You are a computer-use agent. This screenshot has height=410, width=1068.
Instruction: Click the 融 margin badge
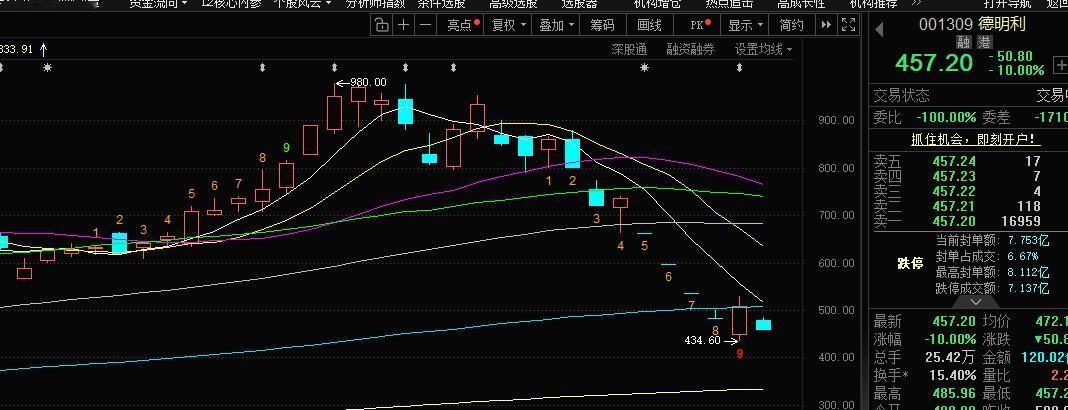(963, 42)
